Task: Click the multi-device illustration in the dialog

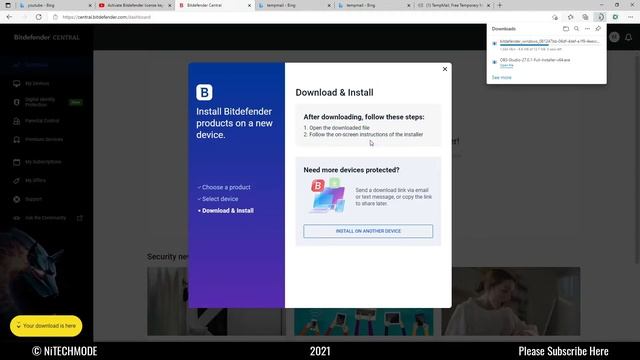Action: coord(328,196)
